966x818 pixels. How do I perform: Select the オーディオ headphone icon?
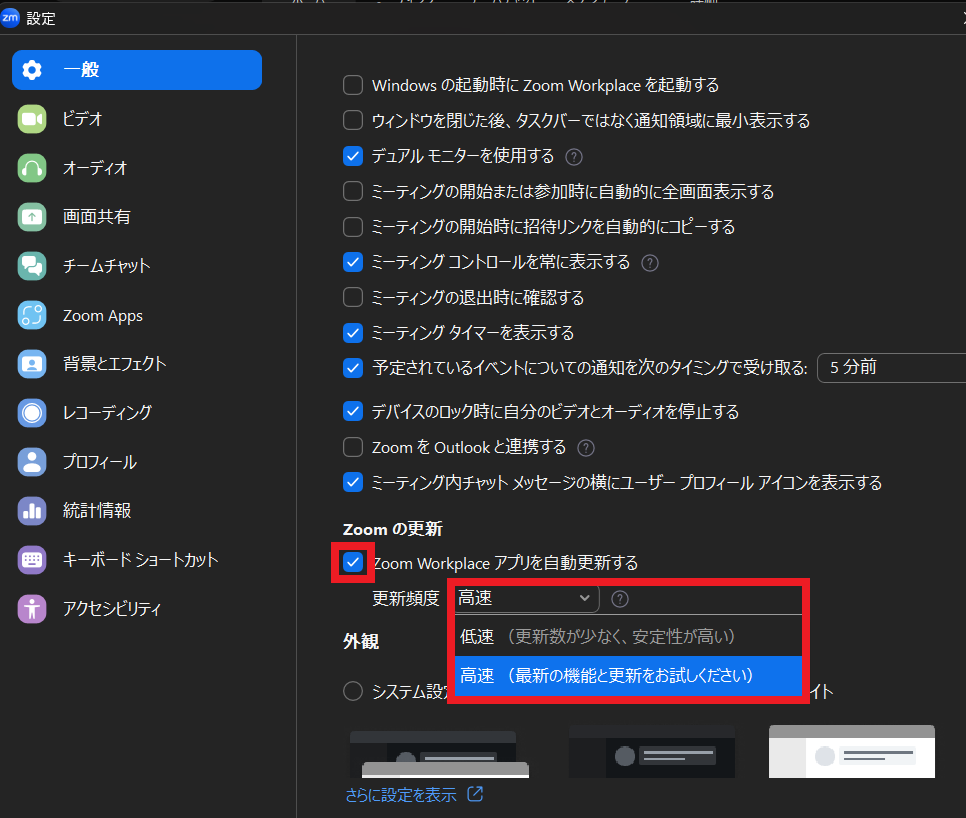coord(33,168)
